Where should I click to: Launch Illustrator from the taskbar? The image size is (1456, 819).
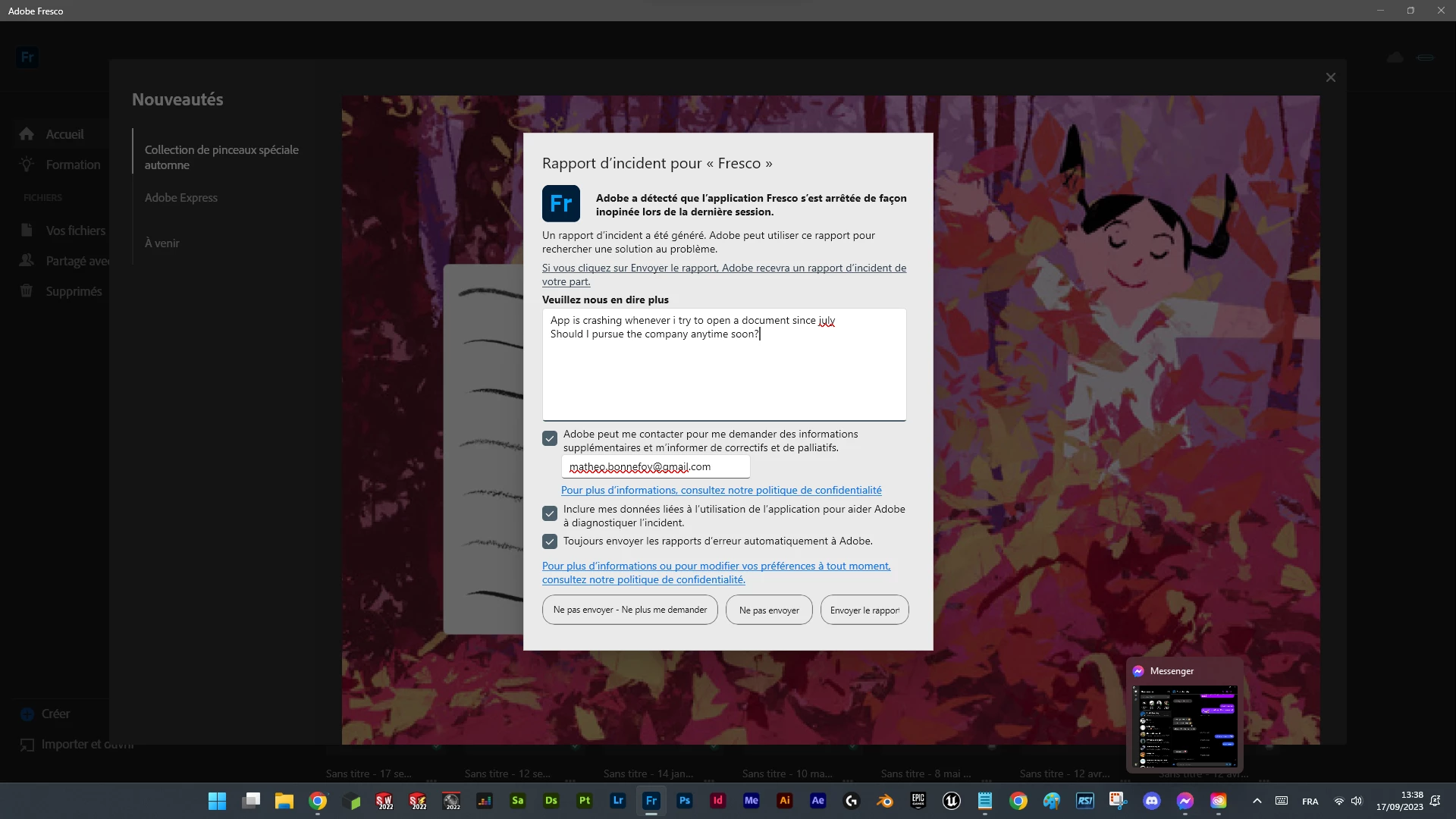(x=784, y=801)
